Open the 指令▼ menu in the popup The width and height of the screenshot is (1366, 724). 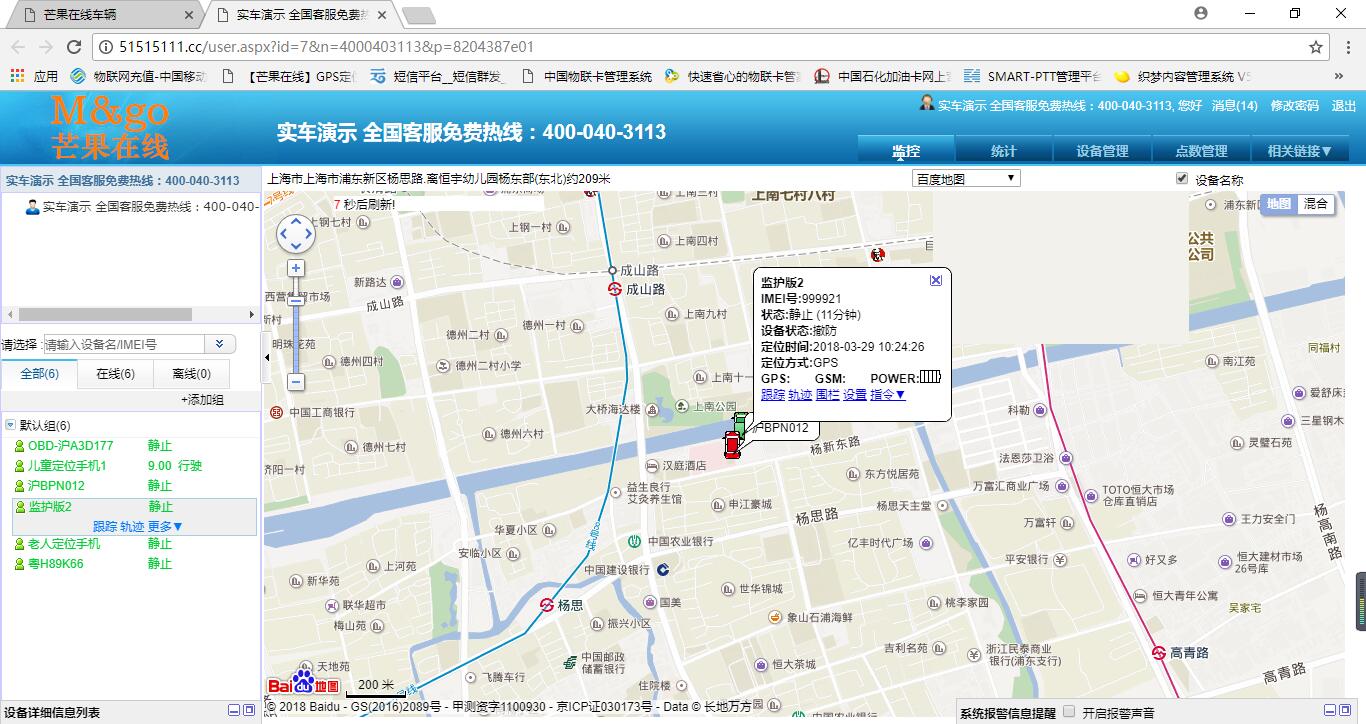[888, 395]
